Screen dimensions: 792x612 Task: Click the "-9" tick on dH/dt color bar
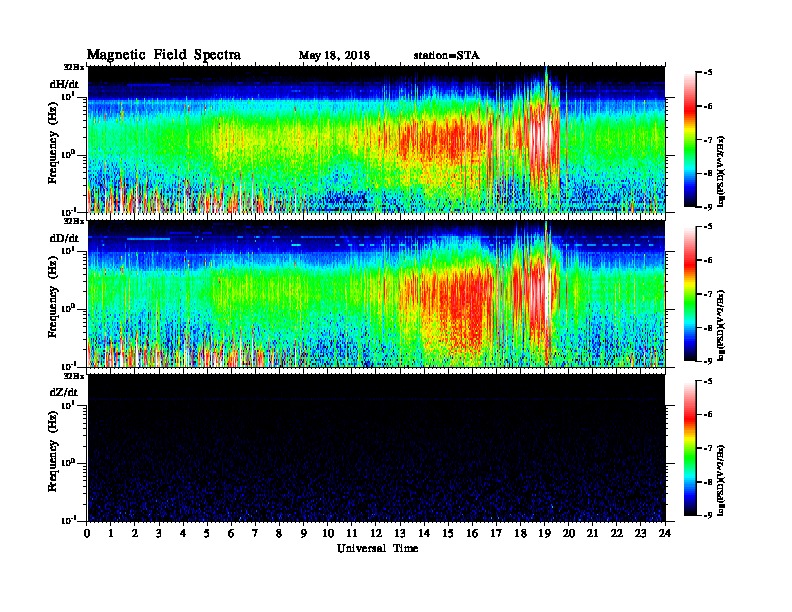pyautogui.click(x=708, y=207)
